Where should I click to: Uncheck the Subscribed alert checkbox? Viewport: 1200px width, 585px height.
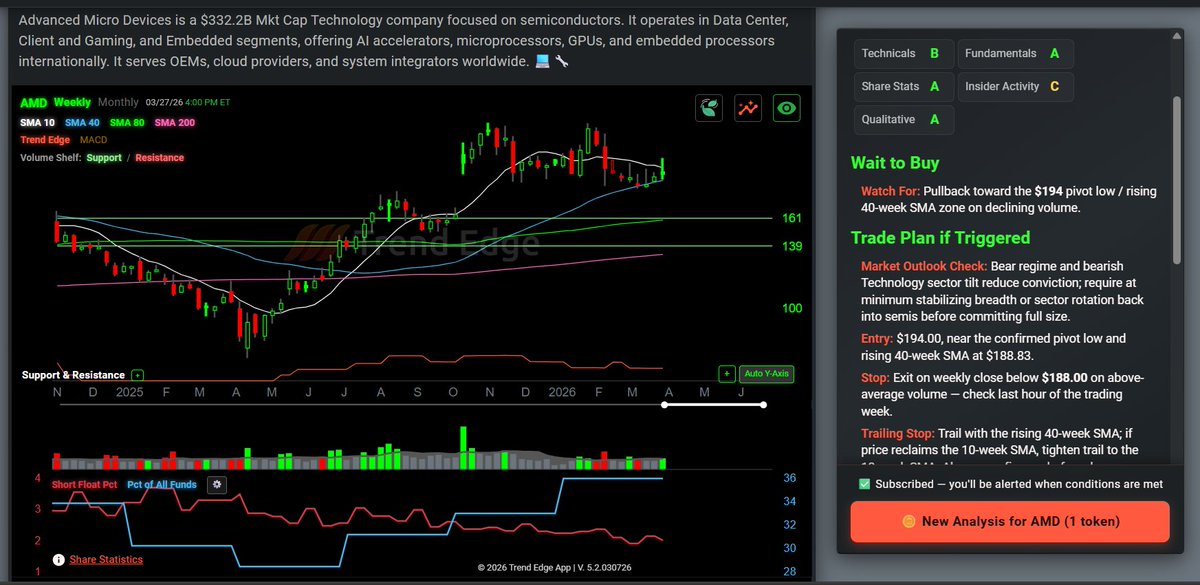click(864, 484)
